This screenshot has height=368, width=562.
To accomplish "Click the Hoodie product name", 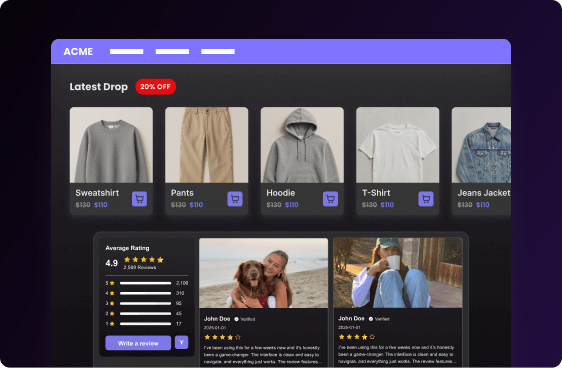I will [x=281, y=193].
